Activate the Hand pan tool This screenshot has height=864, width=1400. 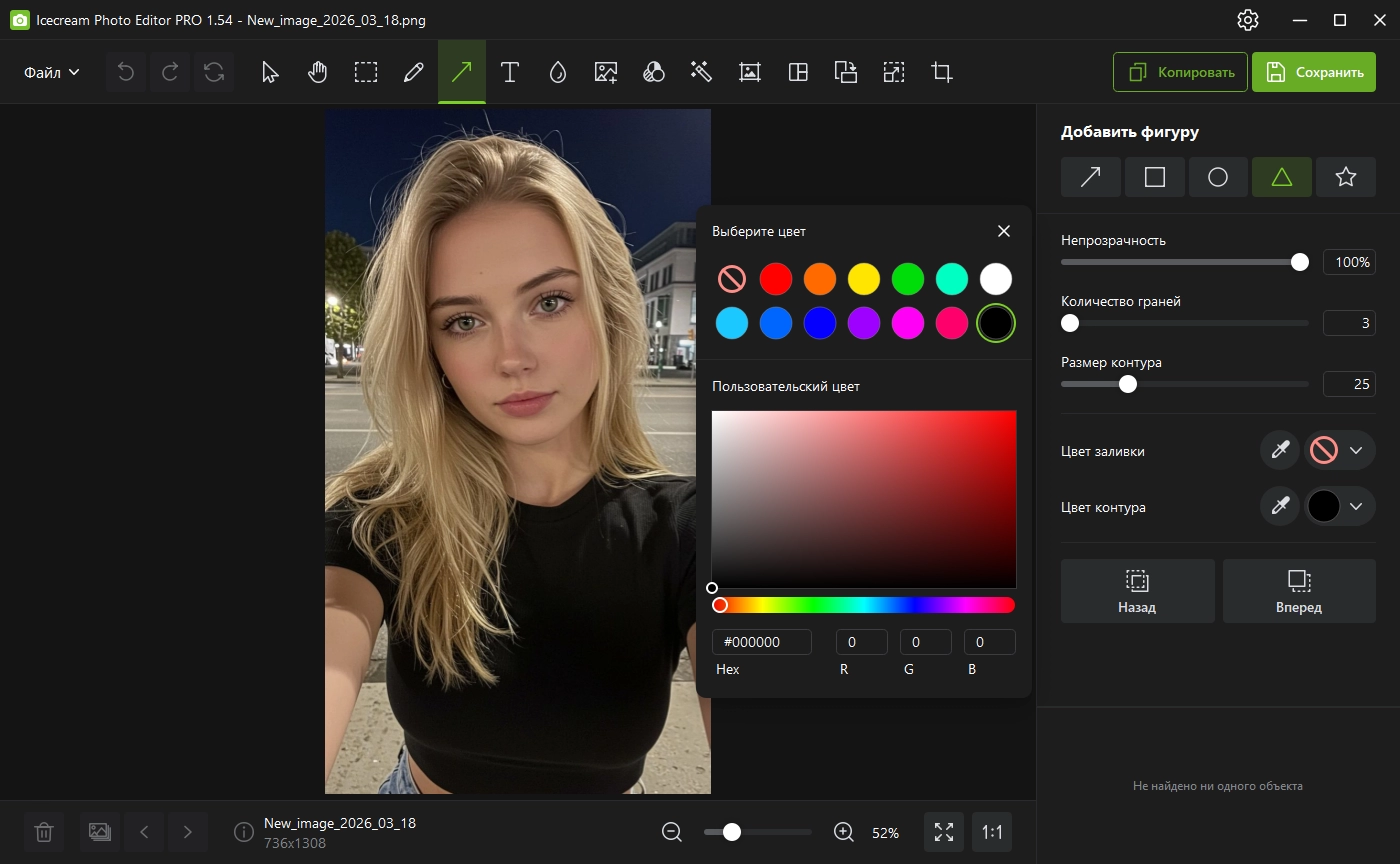point(317,72)
